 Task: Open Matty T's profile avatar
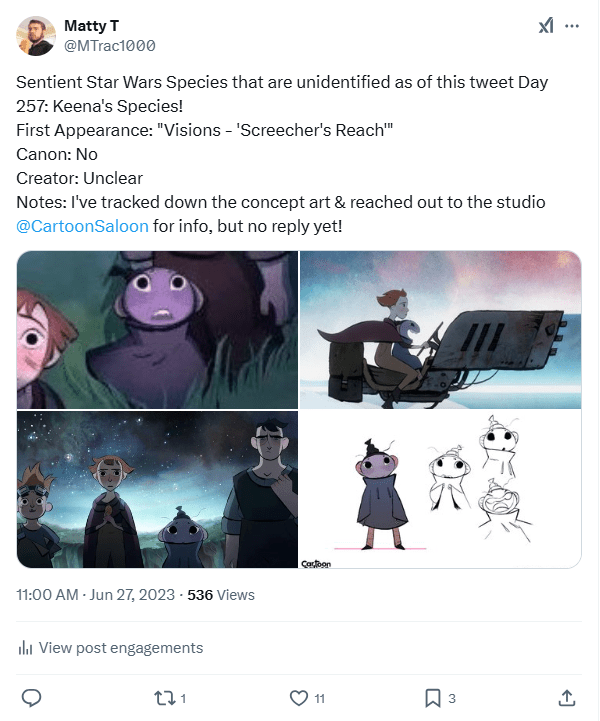[x=36, y=36]
